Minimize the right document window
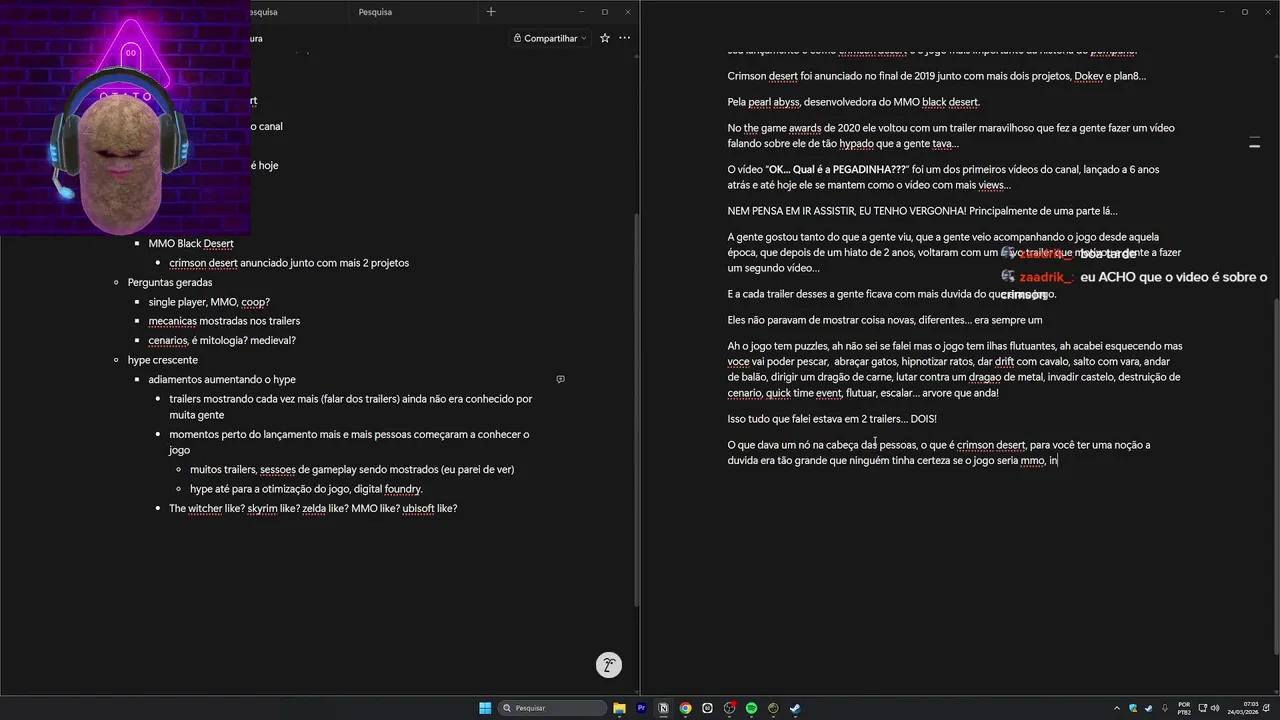 tap(1222, 12)
